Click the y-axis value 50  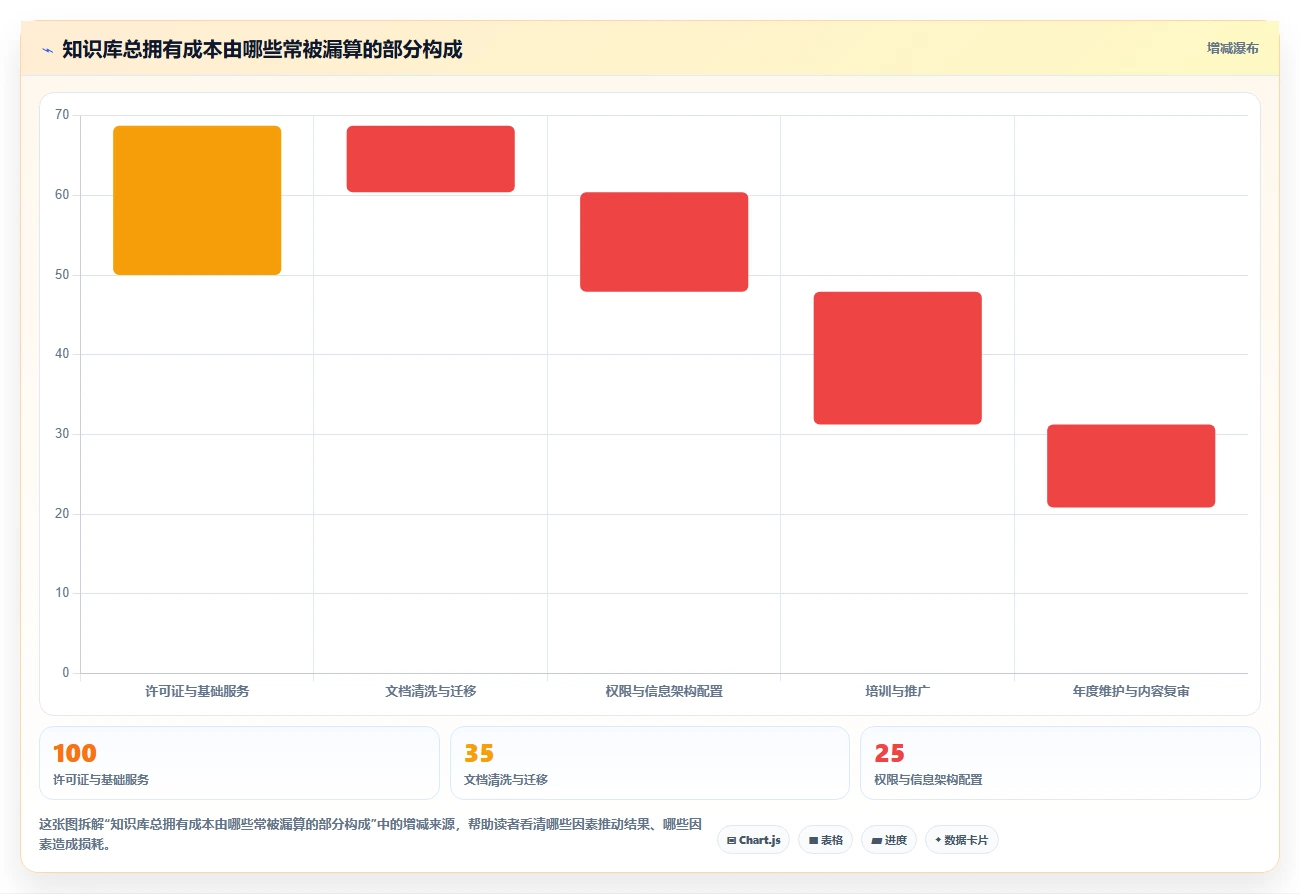coord(62,274)
